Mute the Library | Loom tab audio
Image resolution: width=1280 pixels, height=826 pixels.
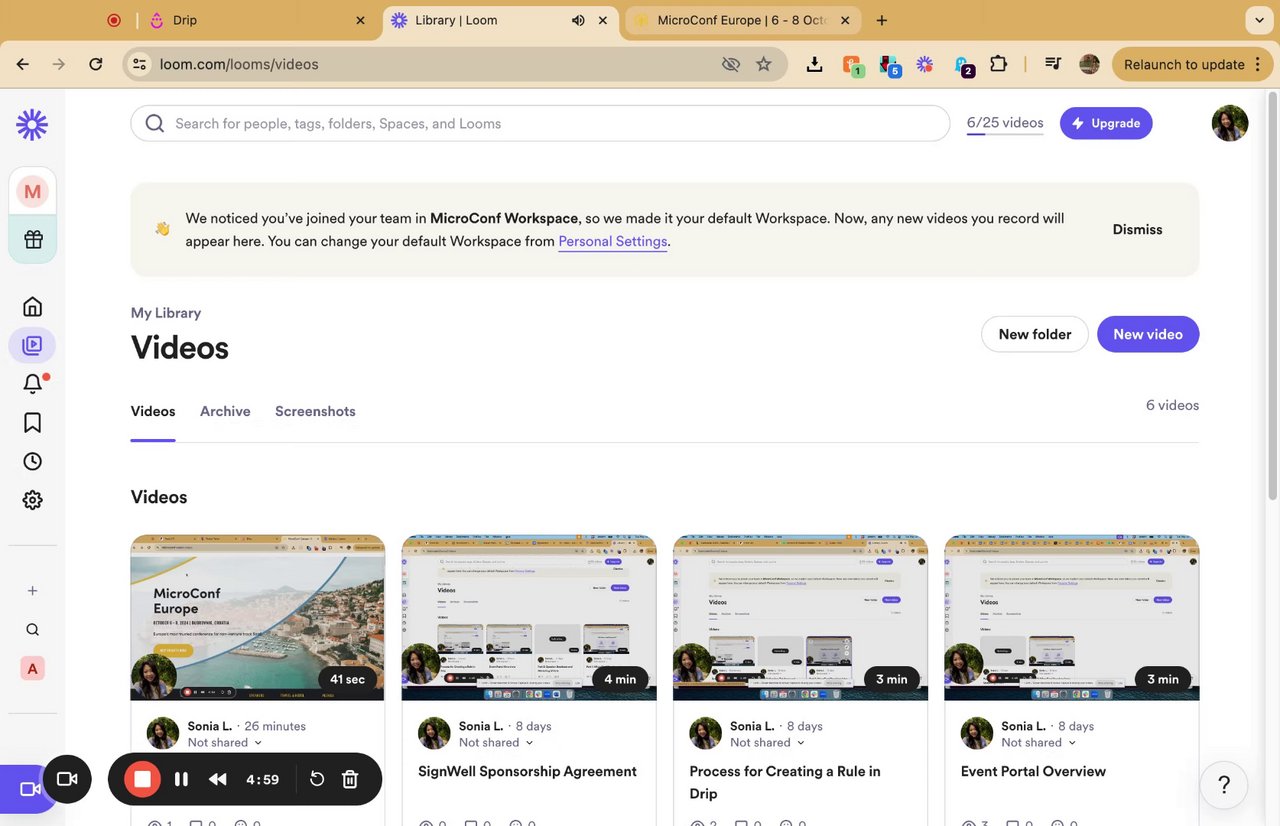pyautogui.click(x=579, y=20)
